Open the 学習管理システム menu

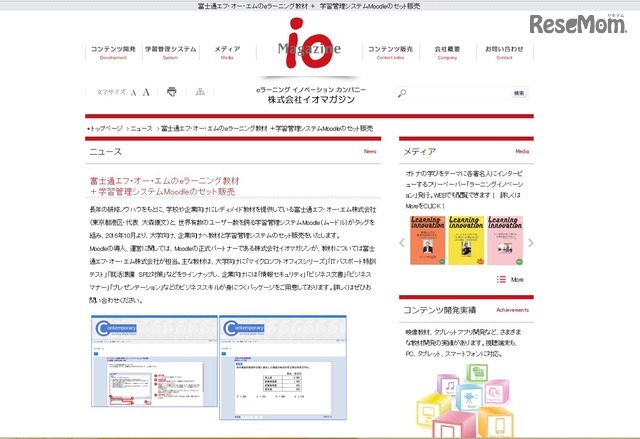tap(171, 52)
